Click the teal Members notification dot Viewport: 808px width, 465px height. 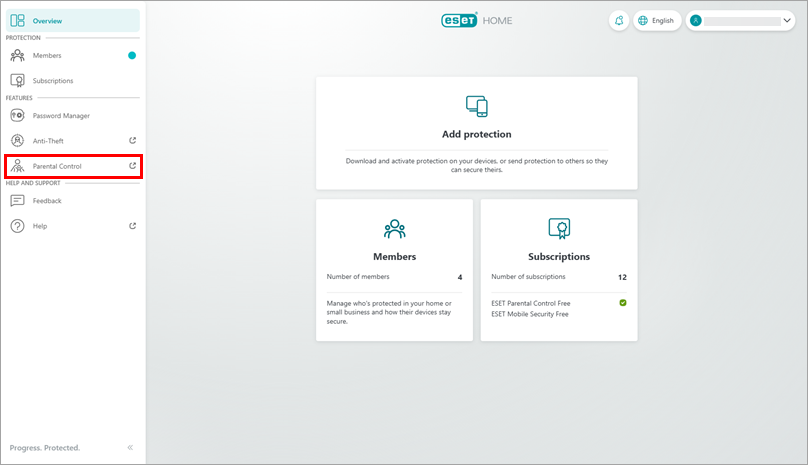click(x=131, y=56)
